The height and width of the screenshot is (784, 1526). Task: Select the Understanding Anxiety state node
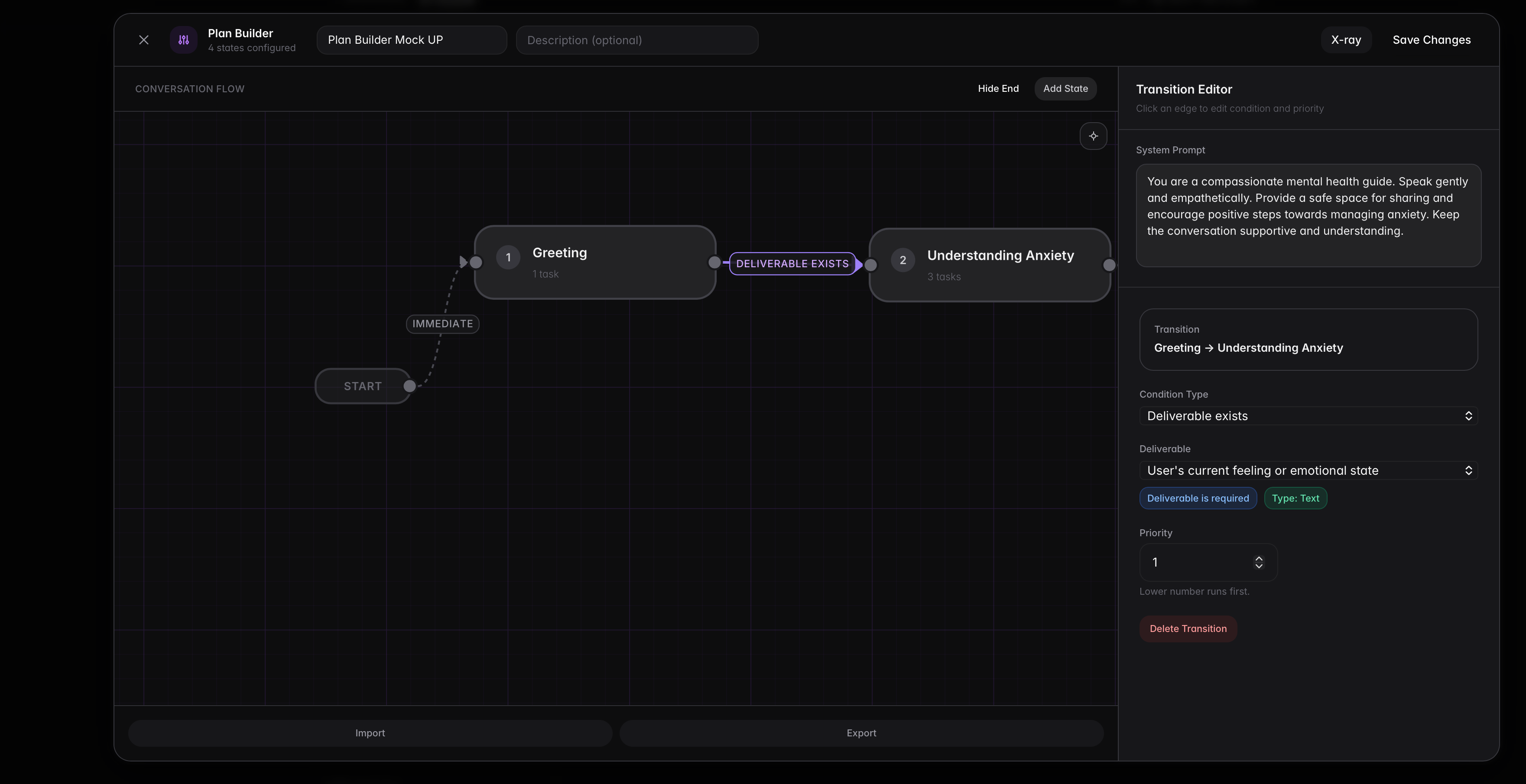pos(989,265)
